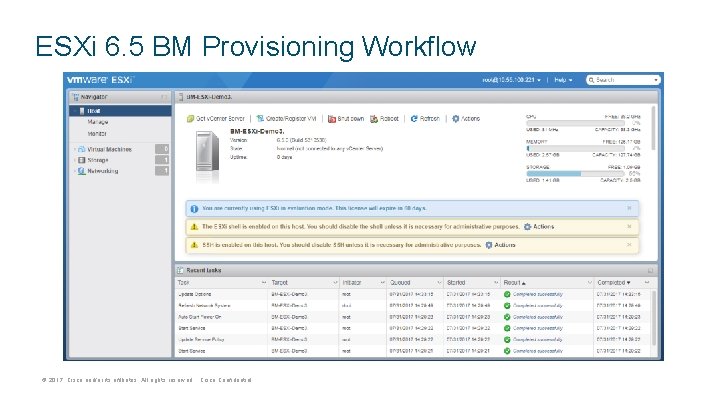Screen dimensions: 720x405
Task: Click the Get vCenter Server icon
Action: tap(190, 118)
